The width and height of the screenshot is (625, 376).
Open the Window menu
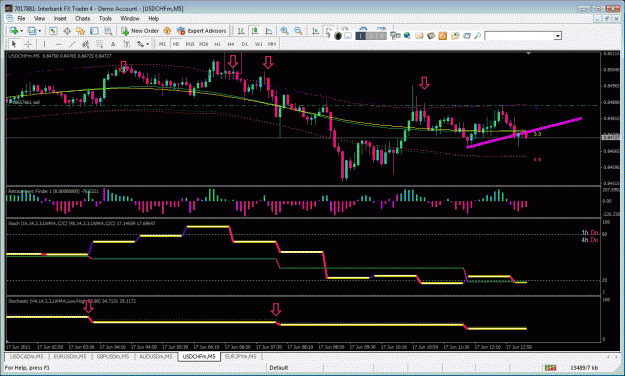(x=130, y=18)
